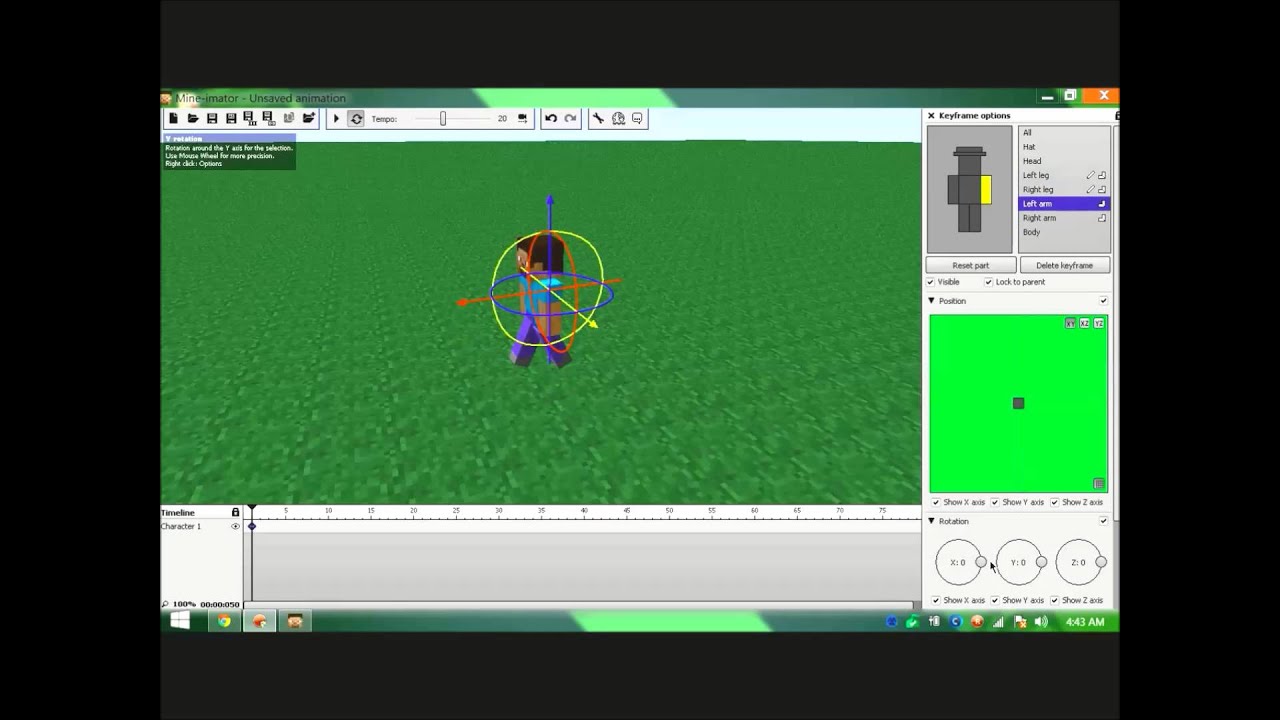This screenshot has height=720, width=1280.
Task: Click the Z rotation dial
Action: click(x=1078, y=562)
